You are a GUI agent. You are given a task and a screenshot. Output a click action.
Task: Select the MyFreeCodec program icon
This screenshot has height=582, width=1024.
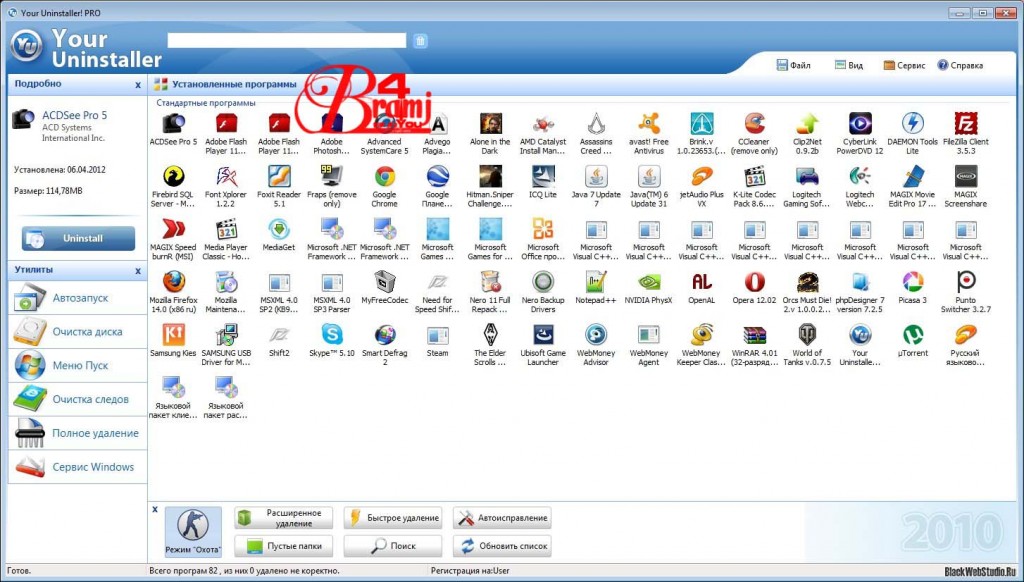point(385,282)
